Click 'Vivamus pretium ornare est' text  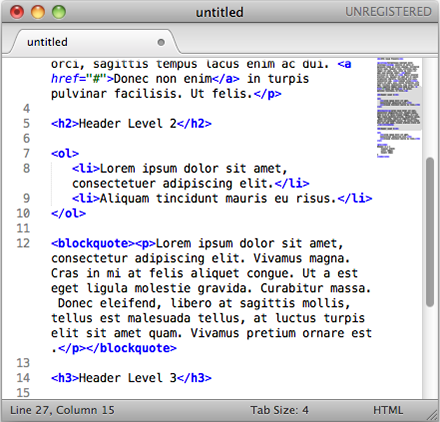pos(281,333)
